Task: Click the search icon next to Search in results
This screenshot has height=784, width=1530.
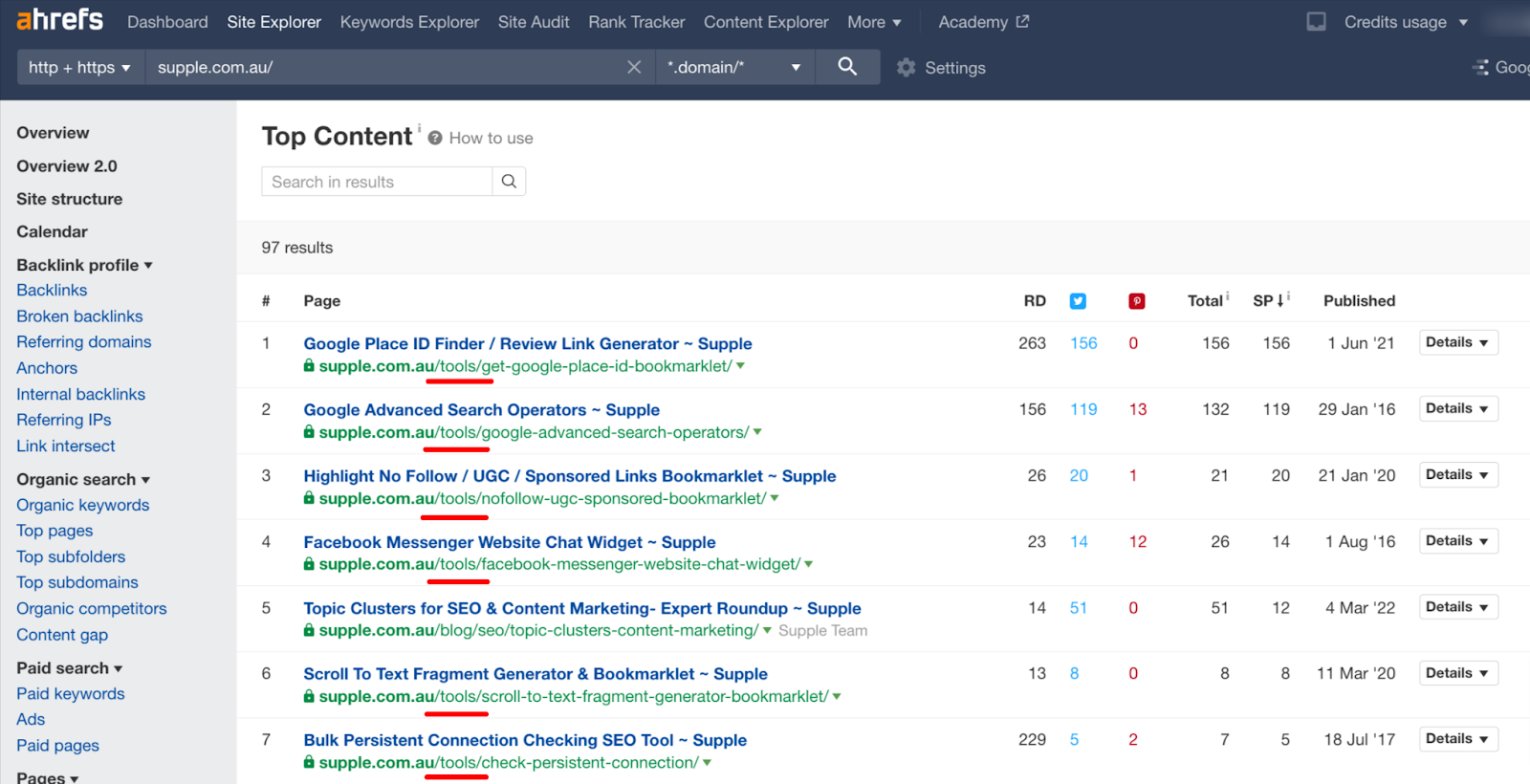Action: [509, 182]
